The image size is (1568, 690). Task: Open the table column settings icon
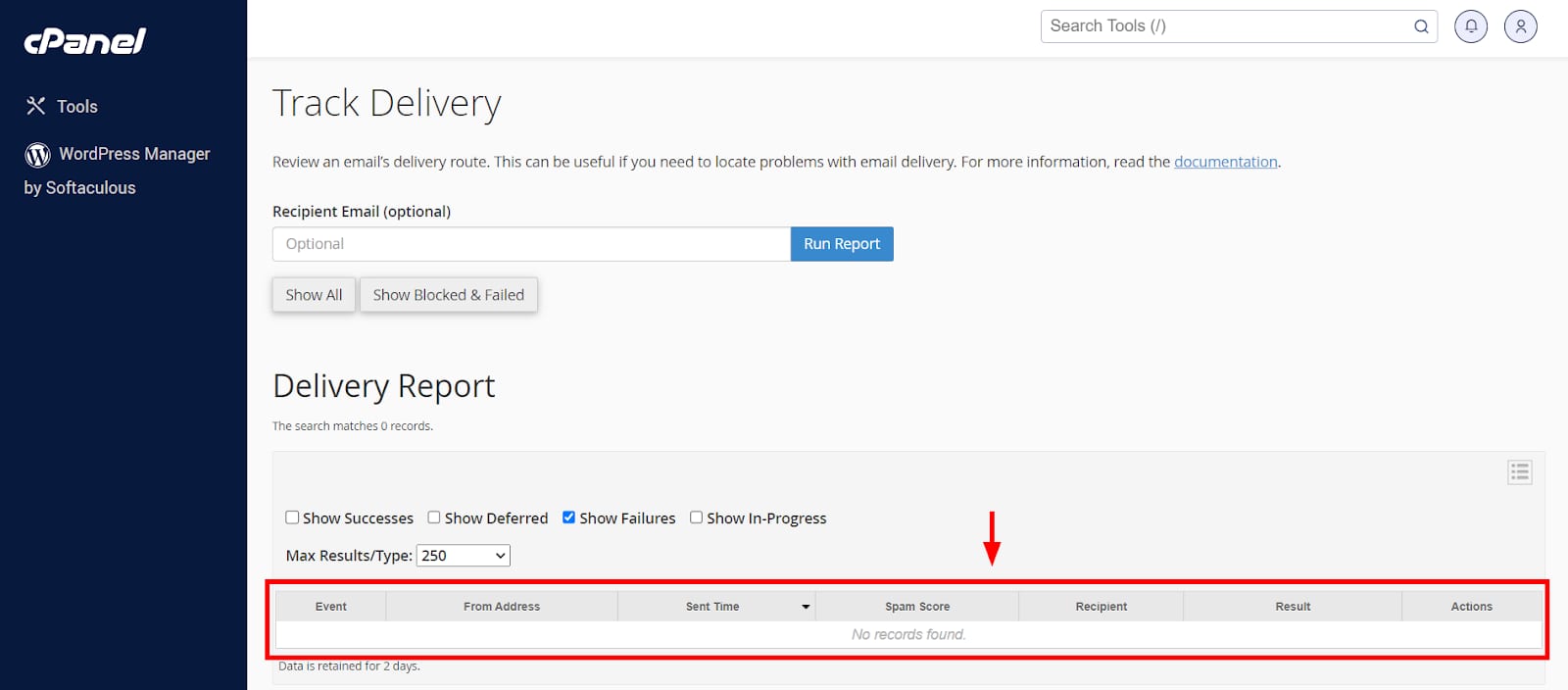(x=1519, y=472)
